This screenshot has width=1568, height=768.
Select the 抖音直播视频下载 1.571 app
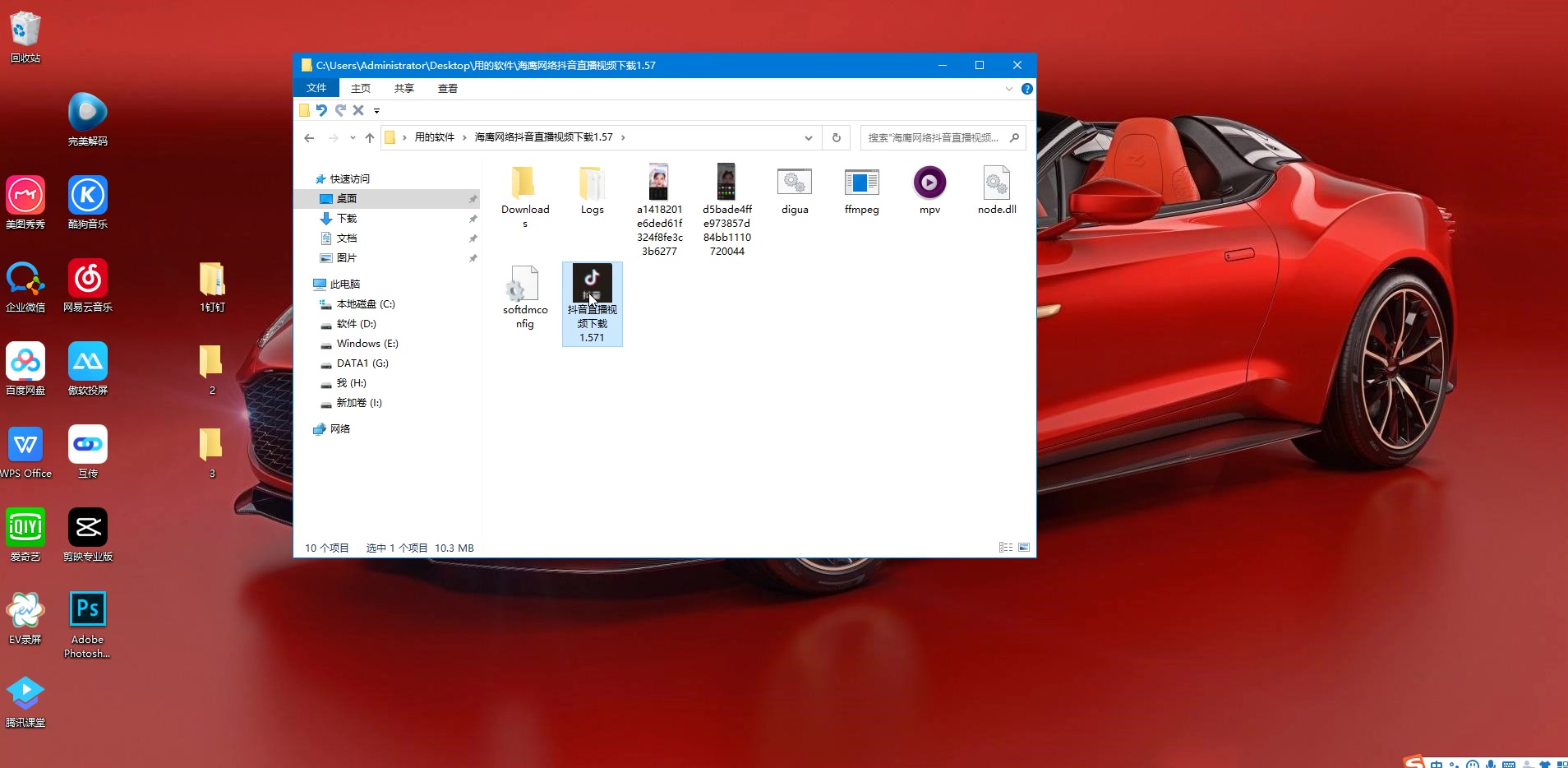click(x=592, y=304)
